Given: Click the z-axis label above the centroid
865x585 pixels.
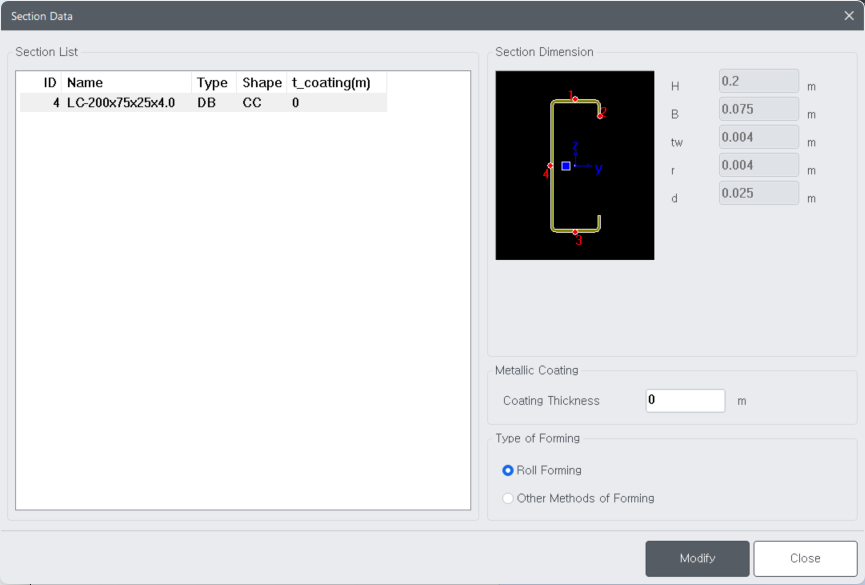Looking at the screenshot, I should pos(575,145).
